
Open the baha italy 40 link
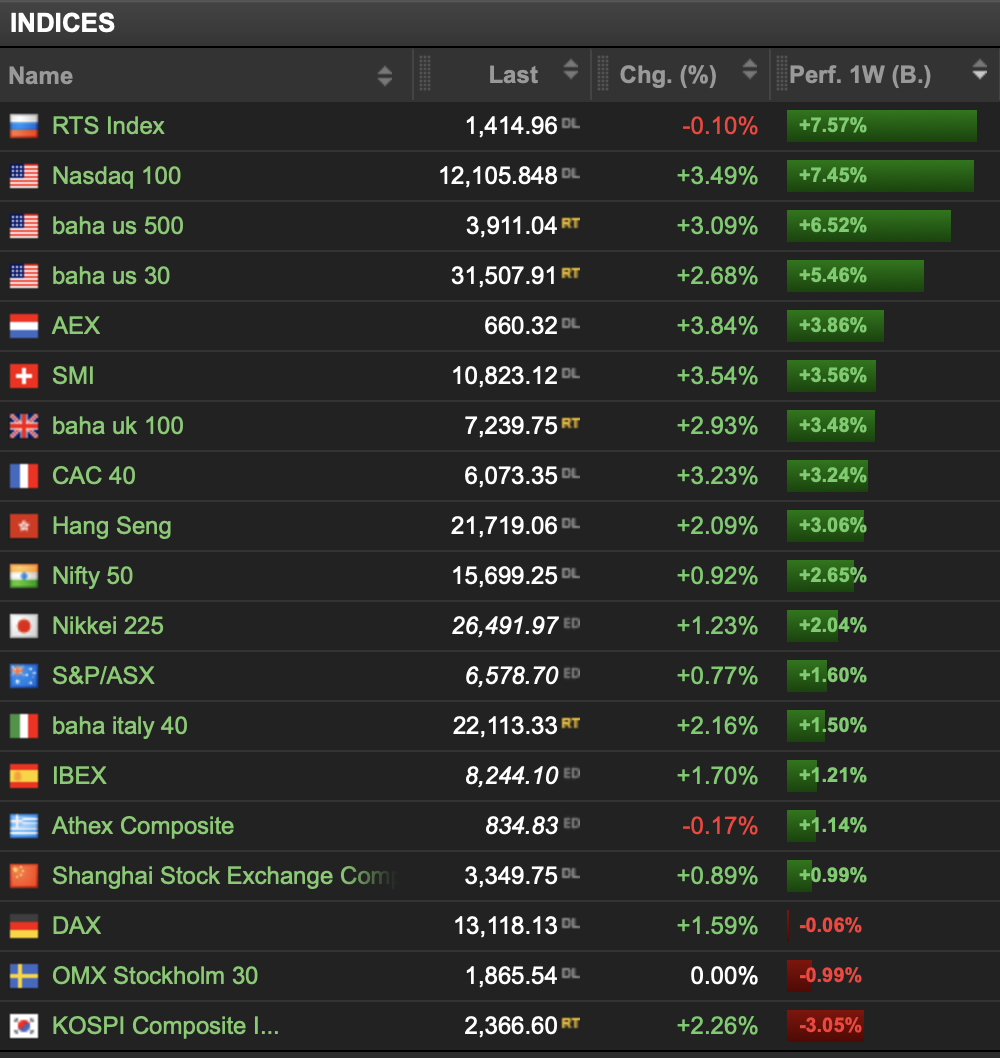120,726
